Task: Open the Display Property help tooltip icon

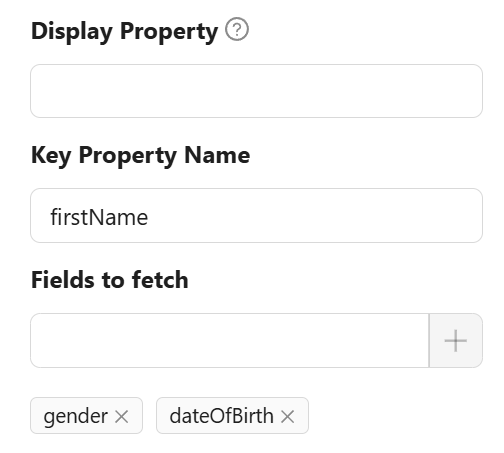Action: click(x=237, y=30)
